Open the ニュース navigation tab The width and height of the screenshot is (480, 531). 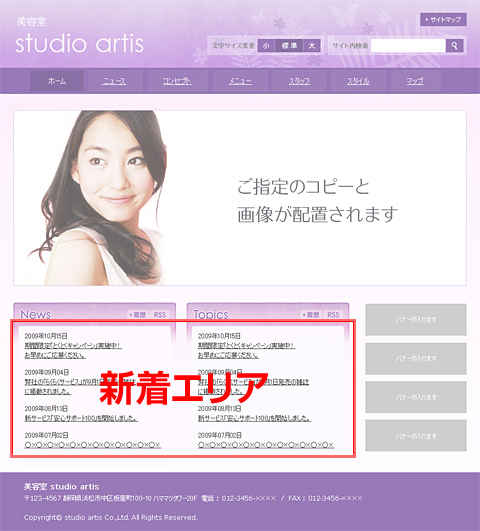click(114, 81)
